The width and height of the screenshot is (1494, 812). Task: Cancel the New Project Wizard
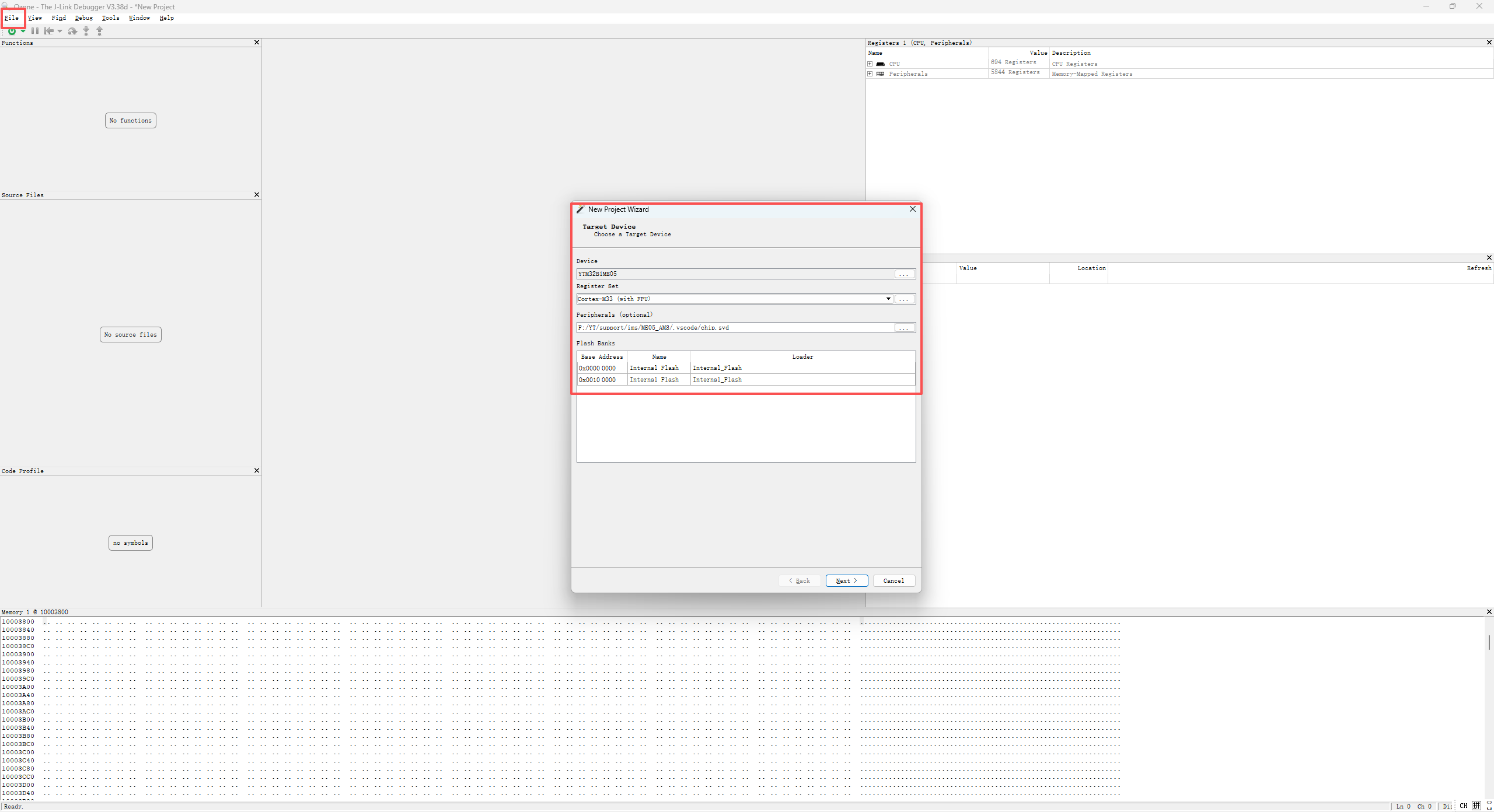[893, 580]
